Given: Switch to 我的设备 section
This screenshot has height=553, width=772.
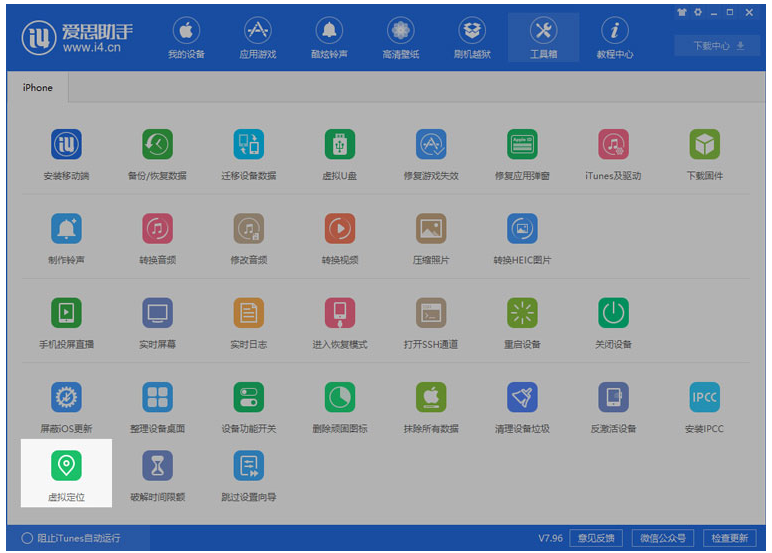Looking at the screenshot, I should click(186, 38).
